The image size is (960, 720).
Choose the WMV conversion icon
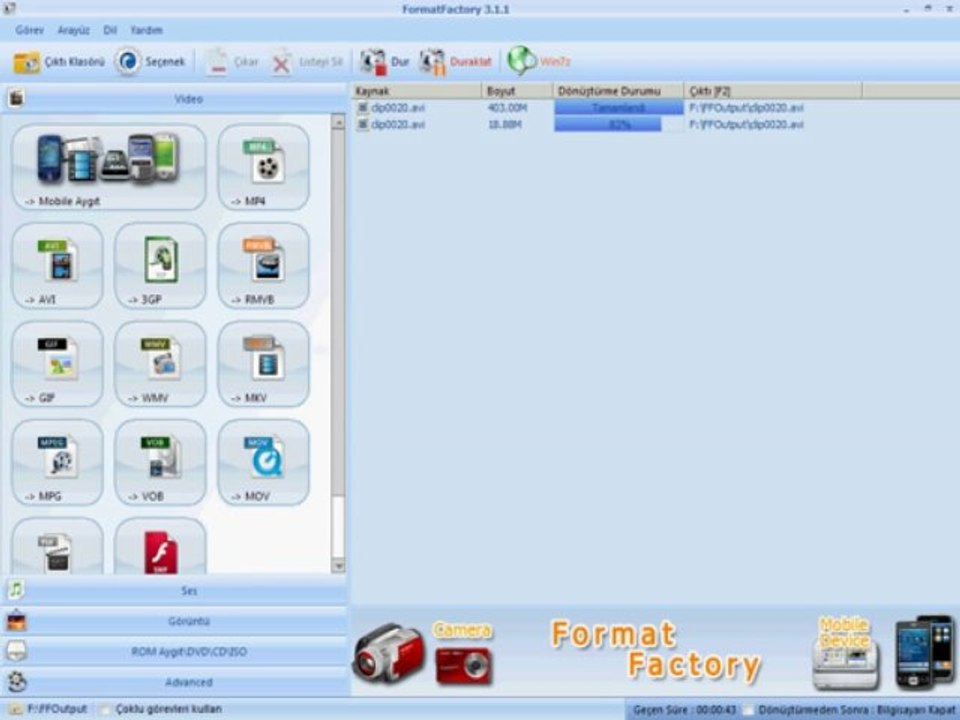(x=160, y=364)
